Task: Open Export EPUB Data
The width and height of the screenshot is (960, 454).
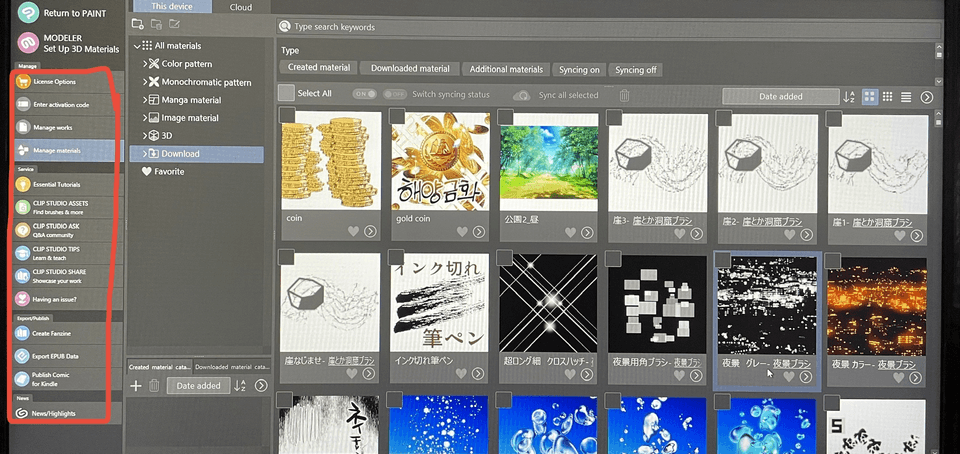Action: 67,355
